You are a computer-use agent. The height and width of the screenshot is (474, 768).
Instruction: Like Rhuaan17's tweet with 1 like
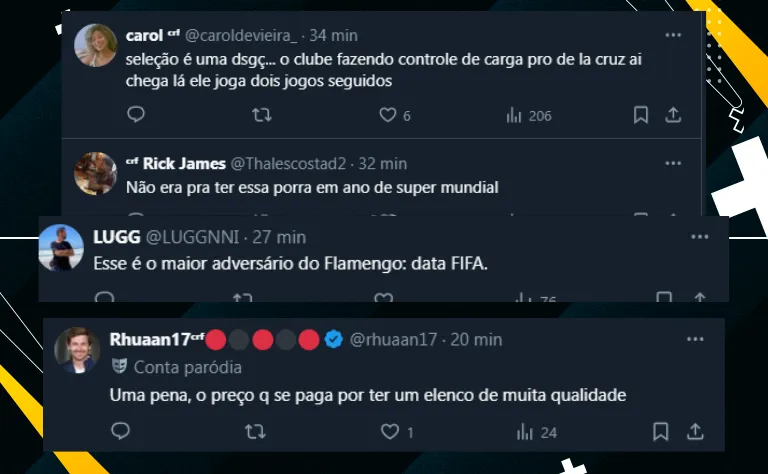(397, 432)
